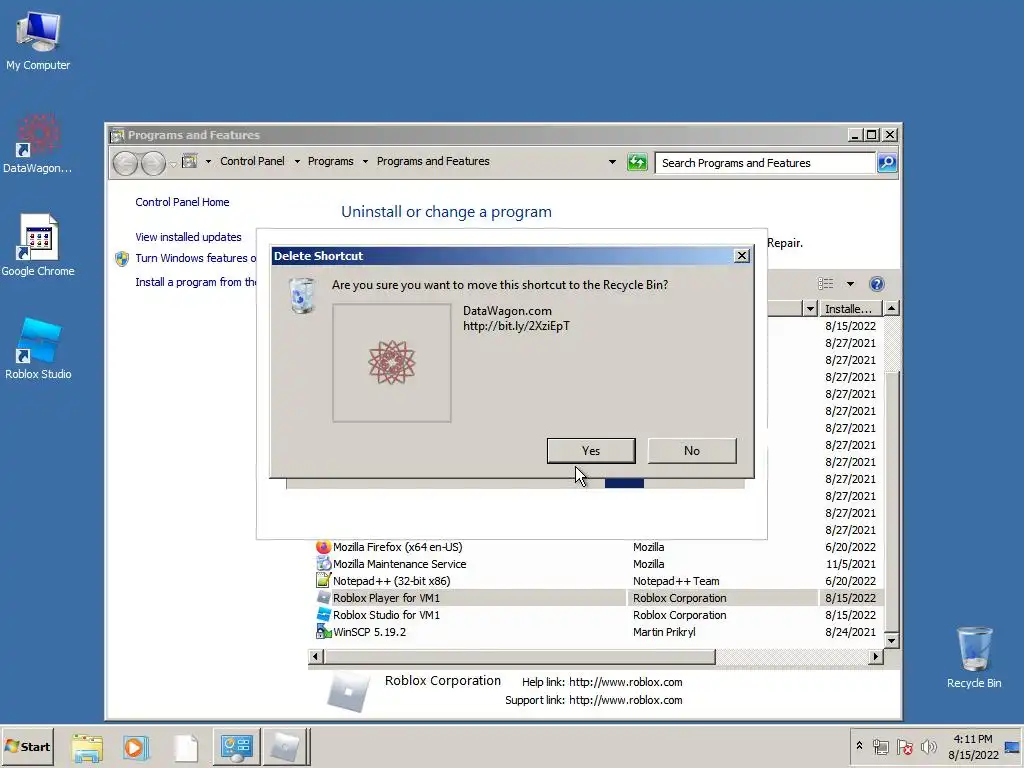Click the horizontal scrollbar thumb
The width and height of the screenshot is (1024, 768).
click(520, 656)
